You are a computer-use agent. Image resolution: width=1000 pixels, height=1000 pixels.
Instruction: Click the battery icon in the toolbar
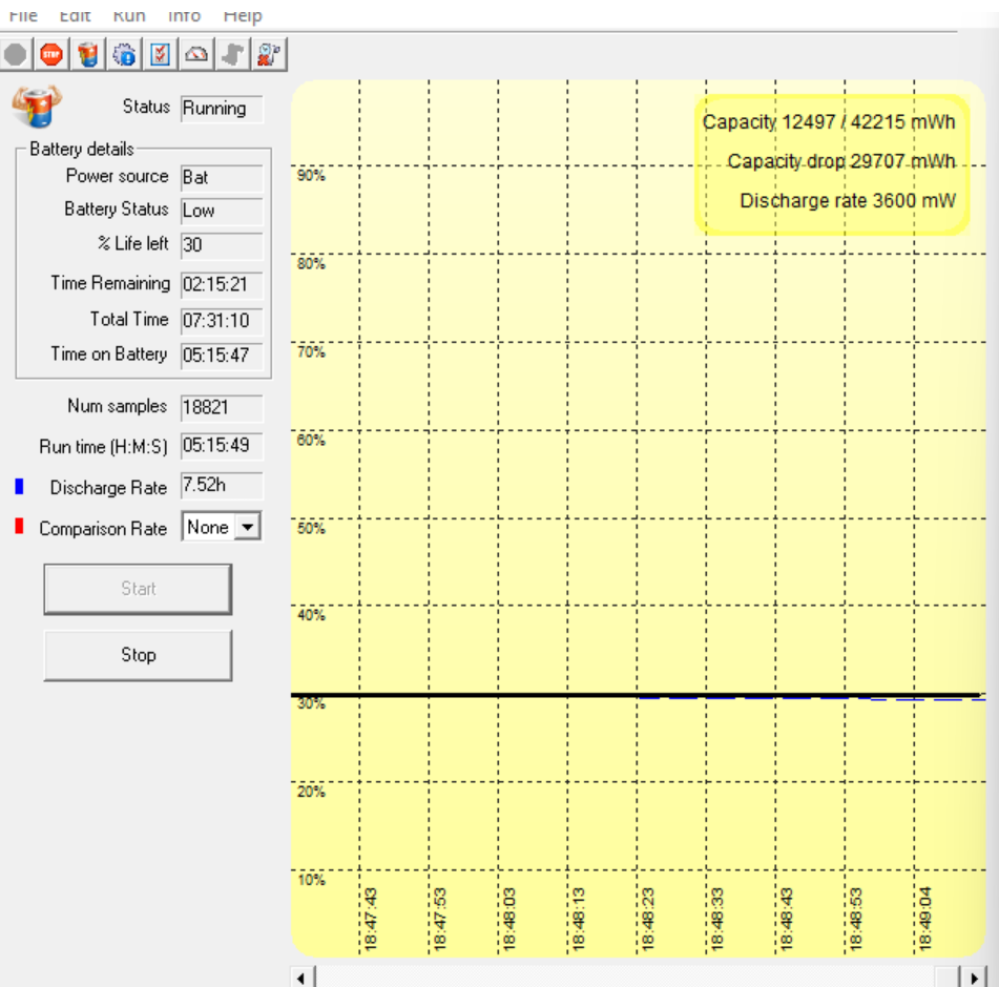[x=89, y=54]
